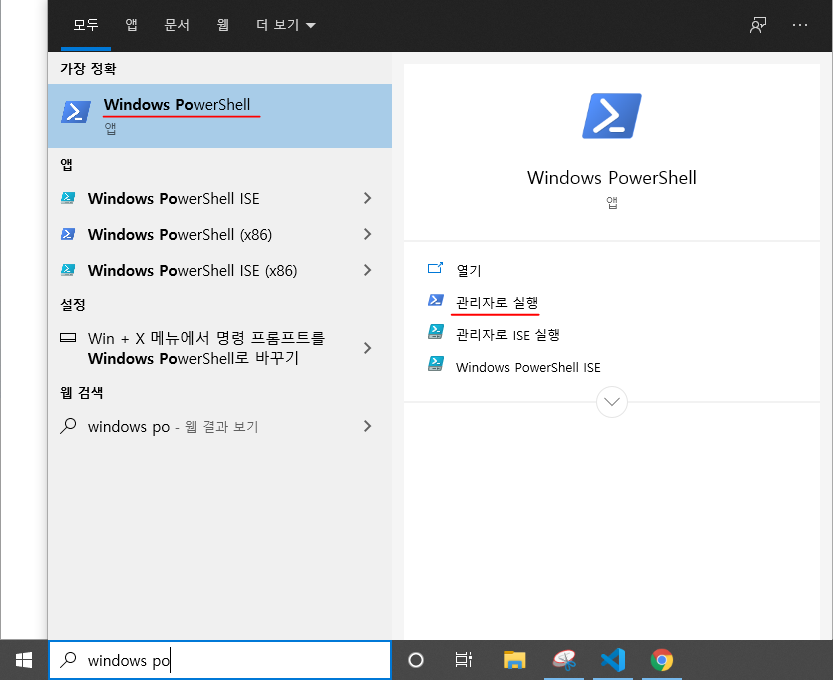Switch to the 앱 filter tab

131,25
